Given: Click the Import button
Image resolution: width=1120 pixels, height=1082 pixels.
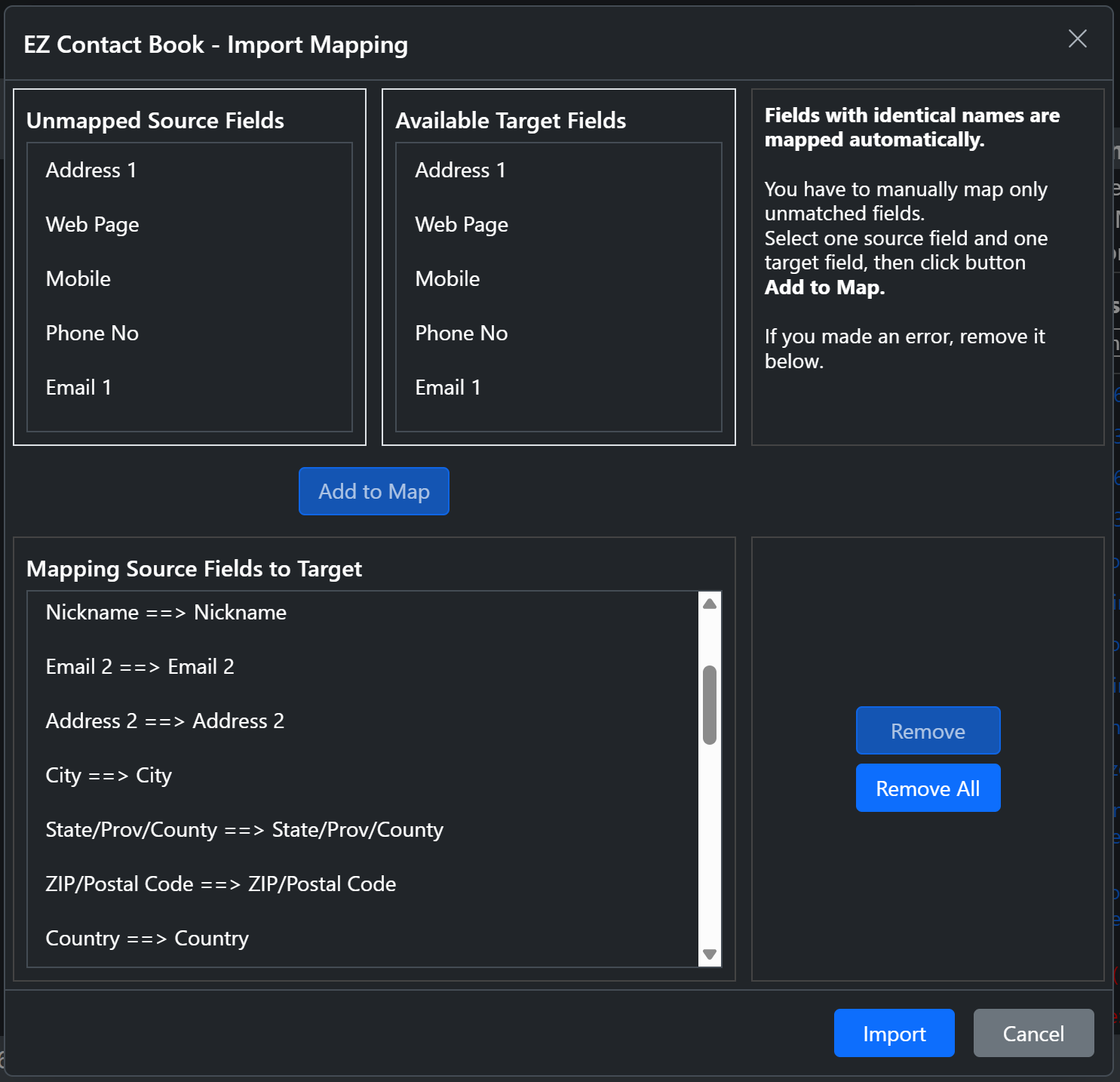Looking at the screenshot, I should click(x=894, y=1033).
